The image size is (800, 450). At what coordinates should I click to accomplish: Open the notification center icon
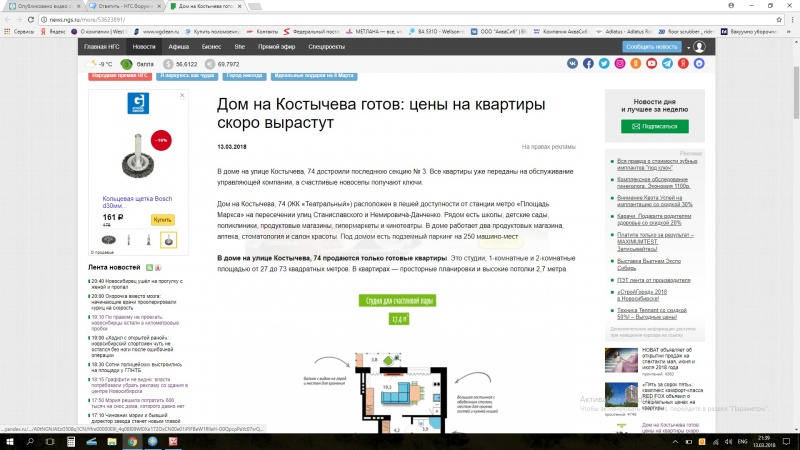pyautogui.click(x=787, y=441)
